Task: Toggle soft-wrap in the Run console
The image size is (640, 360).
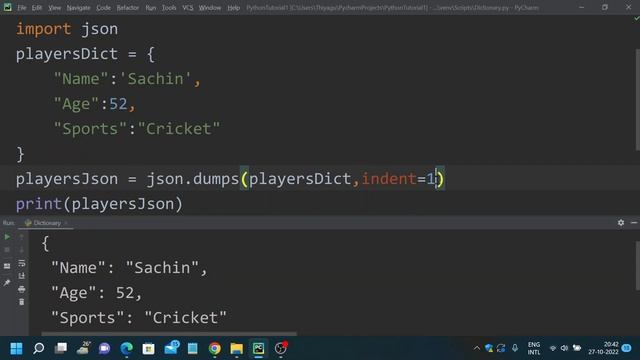Action: [22, 263]
